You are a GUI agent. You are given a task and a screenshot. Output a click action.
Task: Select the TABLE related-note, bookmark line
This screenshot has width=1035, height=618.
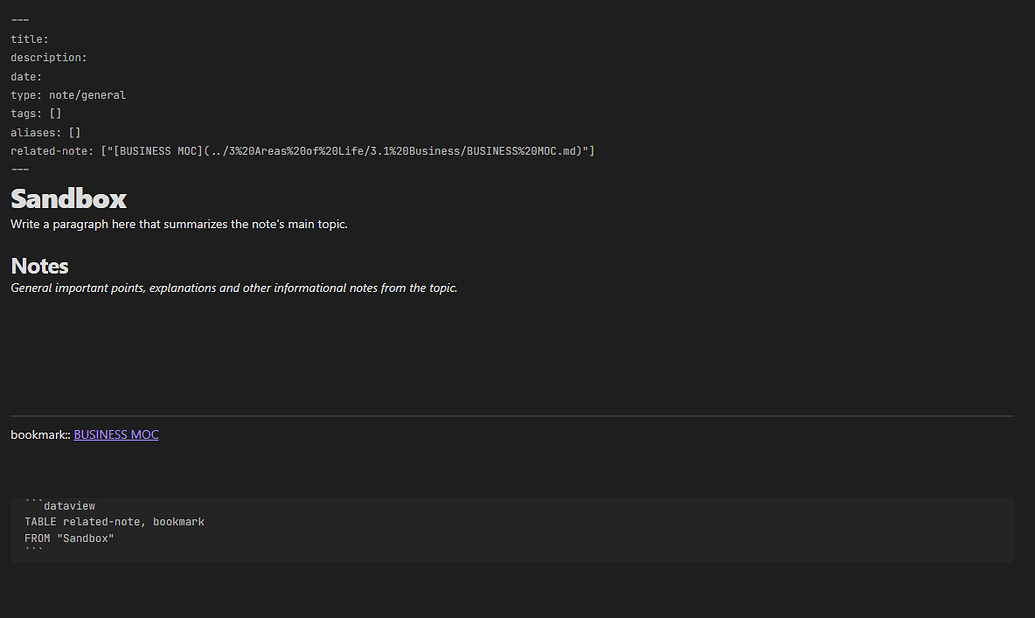113,521
